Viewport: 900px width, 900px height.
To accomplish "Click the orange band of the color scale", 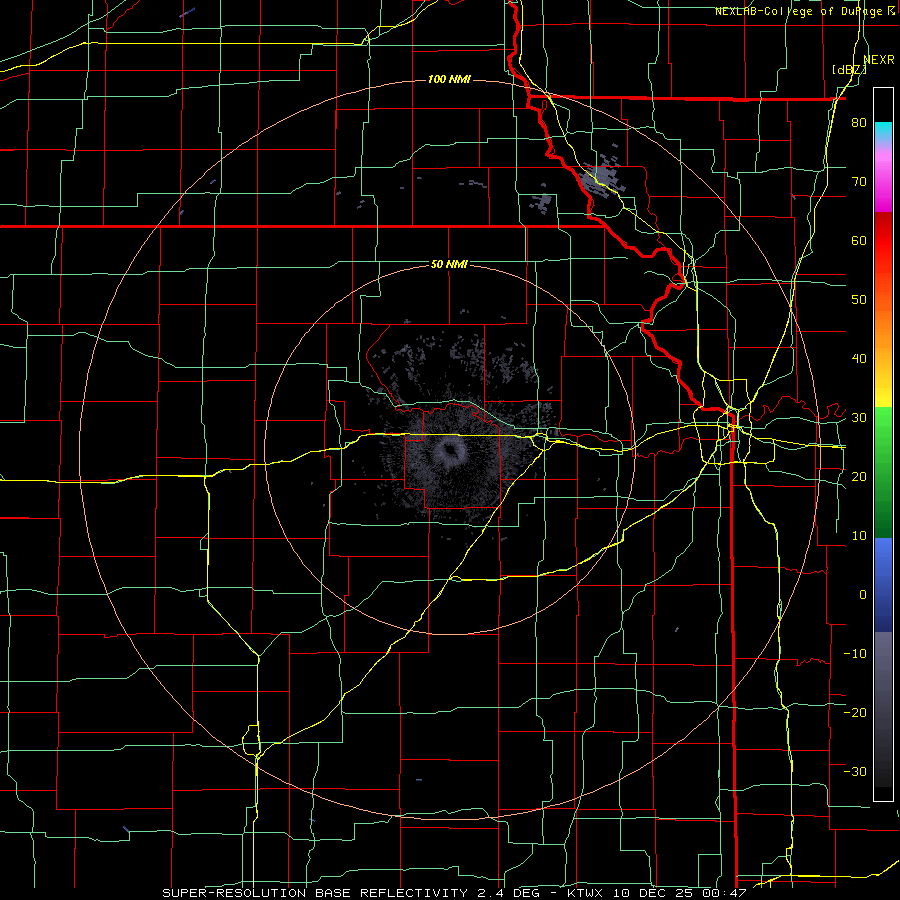I will click(883, 321).
